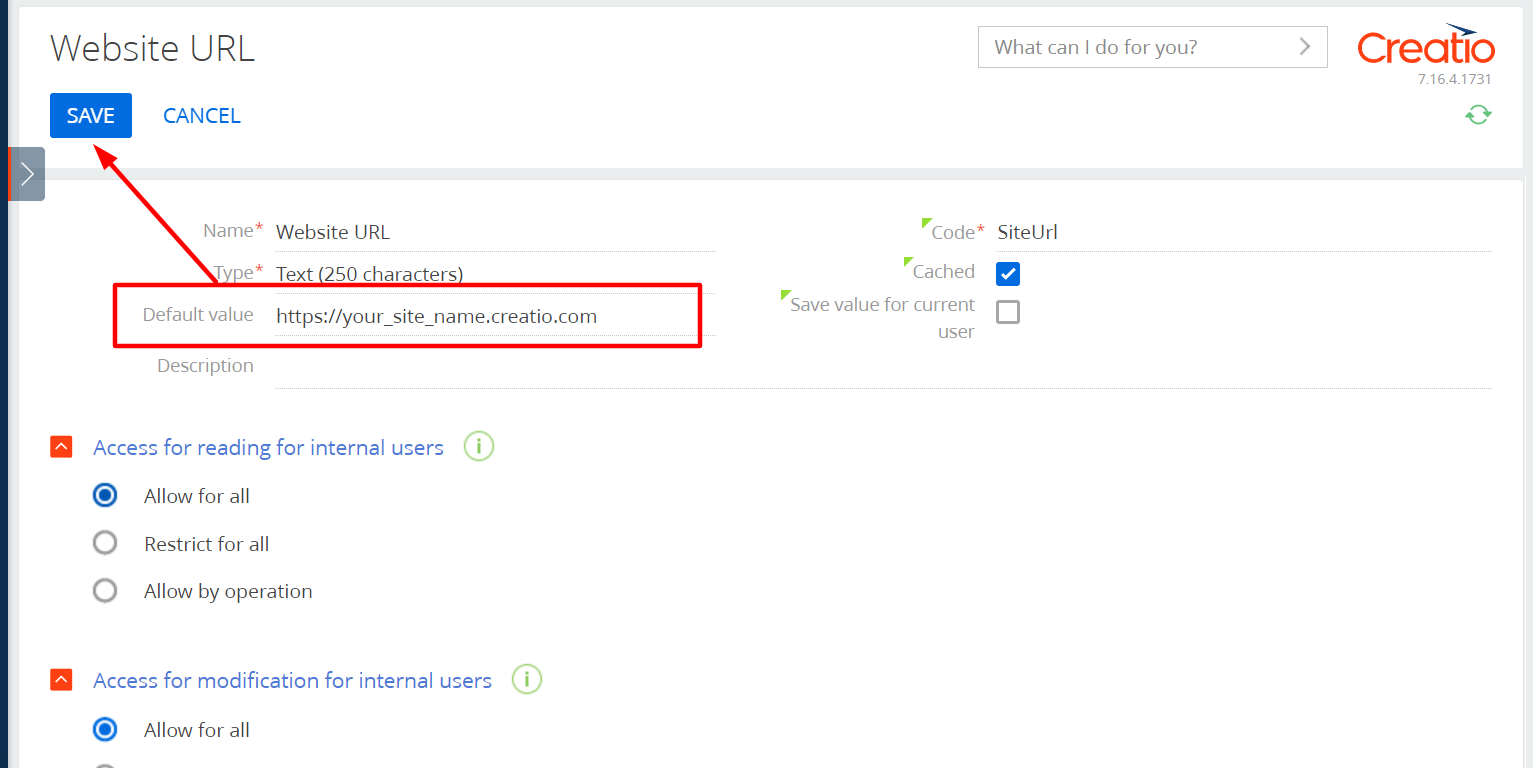Click the CANCEL button

coord(202,115)
